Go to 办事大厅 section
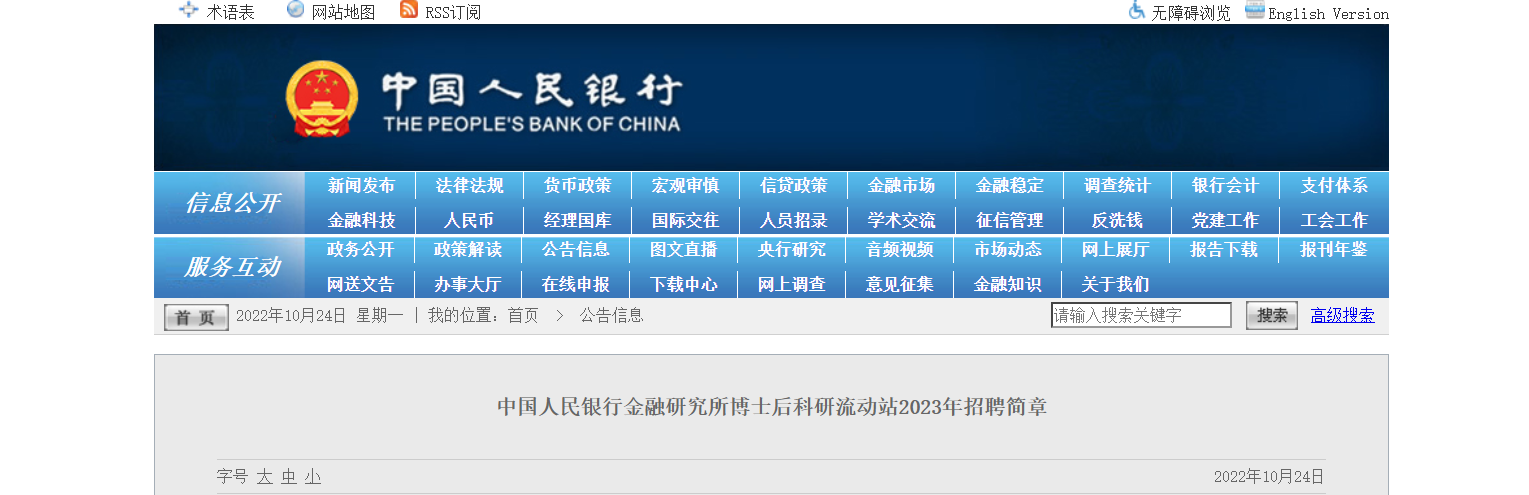1529x495 pixels. 468,284
